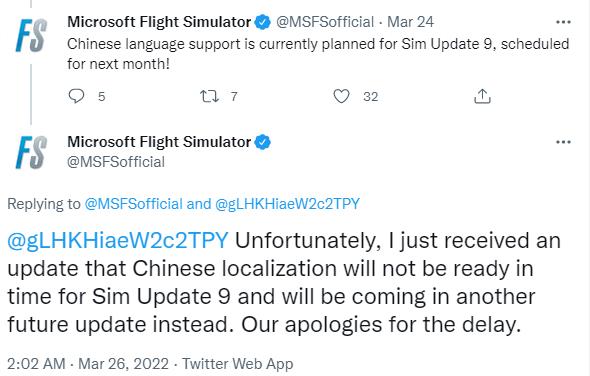Screen dimensions: 590x376
Task: Open @MSFSofficial handle next to Mar 24
Action: click(325, 22)
